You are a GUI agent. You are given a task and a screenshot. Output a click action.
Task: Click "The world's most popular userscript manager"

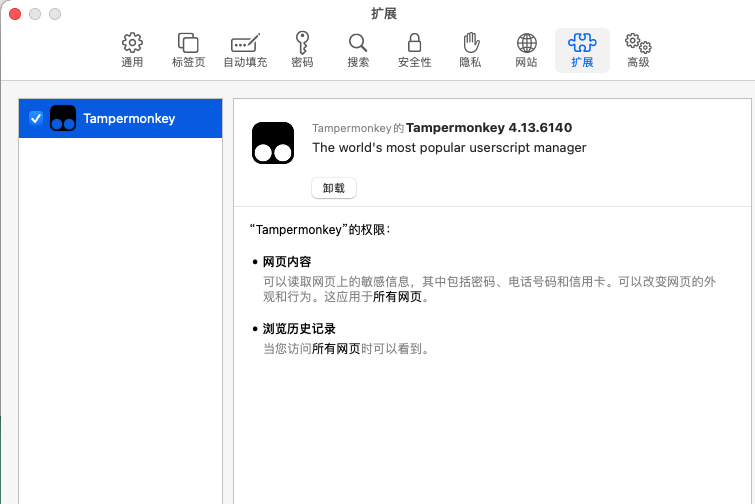(x=449, y=147)
